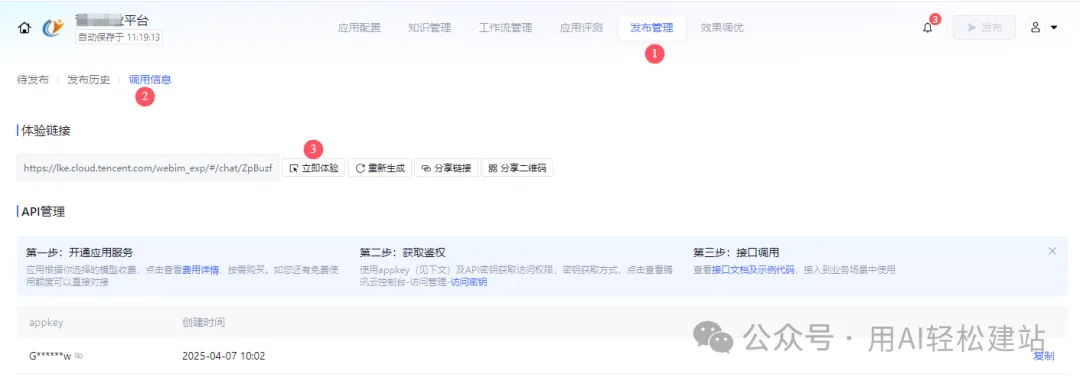Click the 分享链接 button
1080x381 pixels.
pyautogui.click(x=446, y=167)
